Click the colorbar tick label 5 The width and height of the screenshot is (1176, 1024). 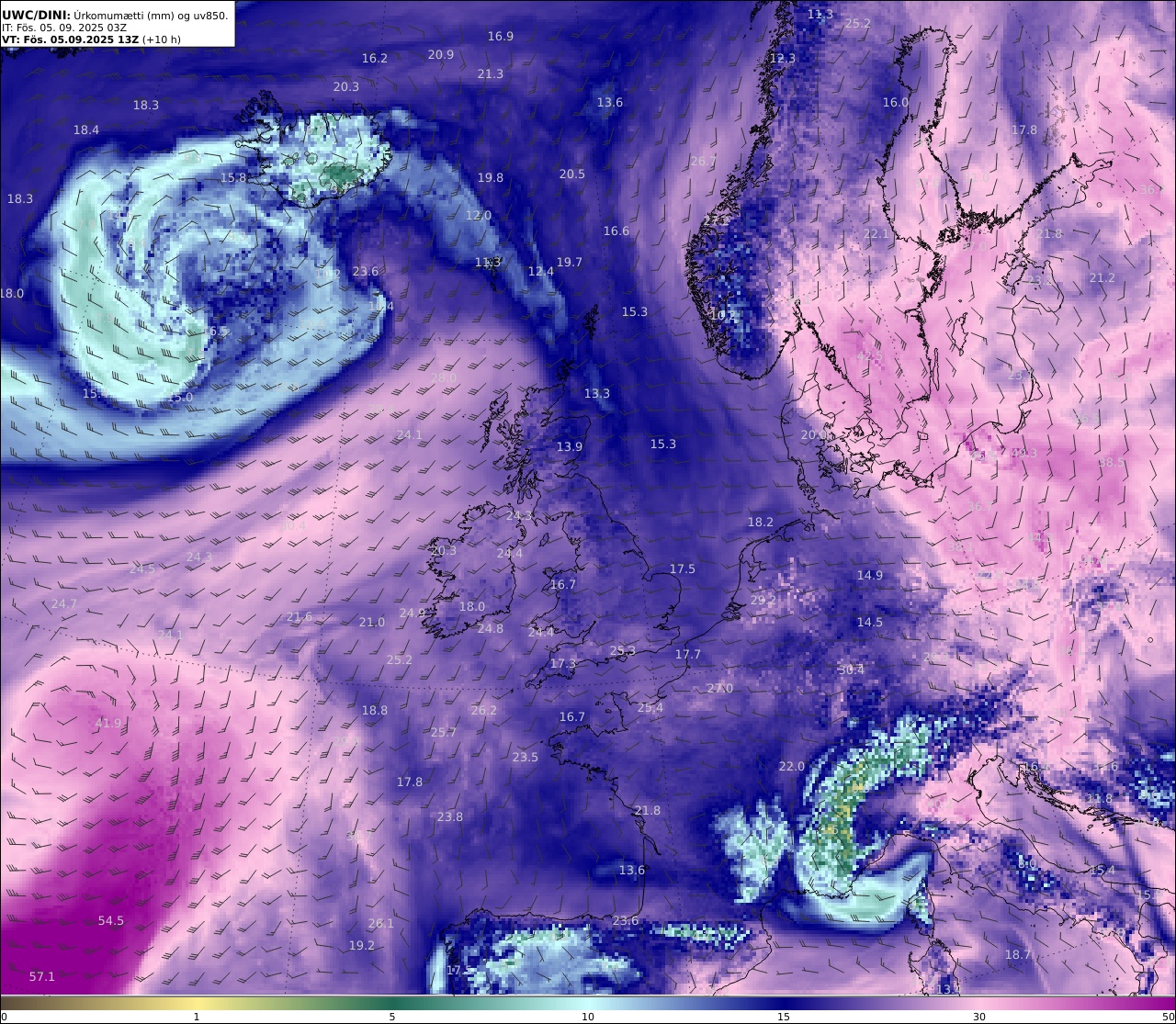coord(392,1017)
